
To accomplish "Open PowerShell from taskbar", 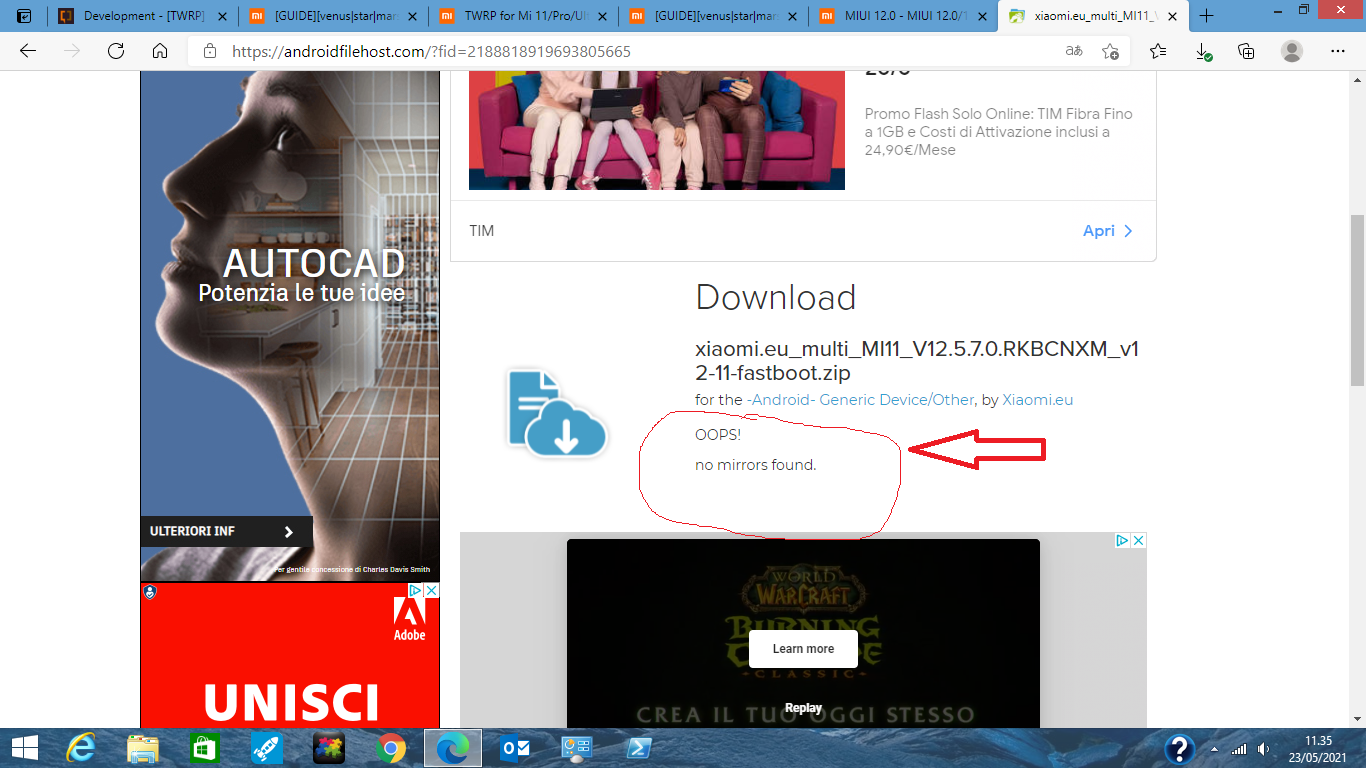I will (x=639, y=748).
